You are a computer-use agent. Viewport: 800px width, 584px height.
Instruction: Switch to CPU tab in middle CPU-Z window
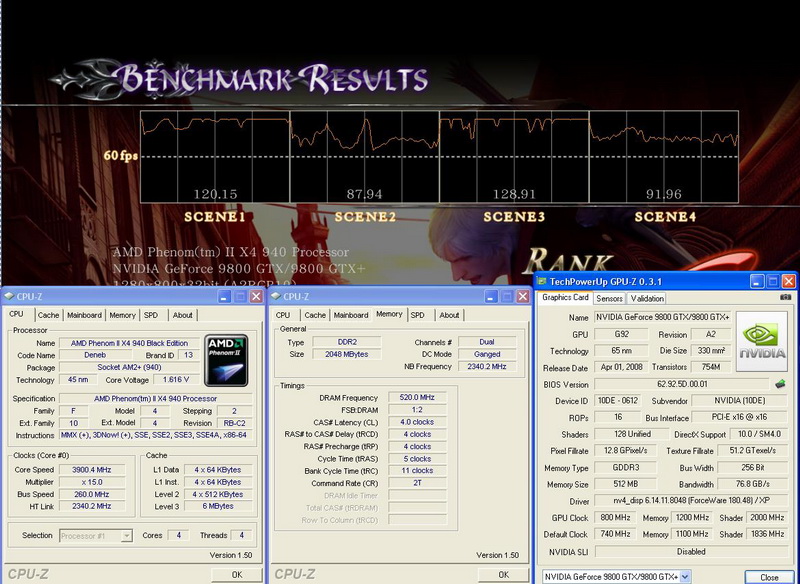(283, 315)
